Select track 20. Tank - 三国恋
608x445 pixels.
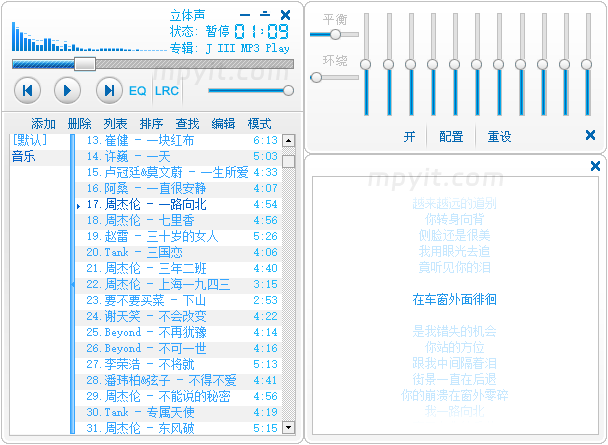click(x=178, y=252)
